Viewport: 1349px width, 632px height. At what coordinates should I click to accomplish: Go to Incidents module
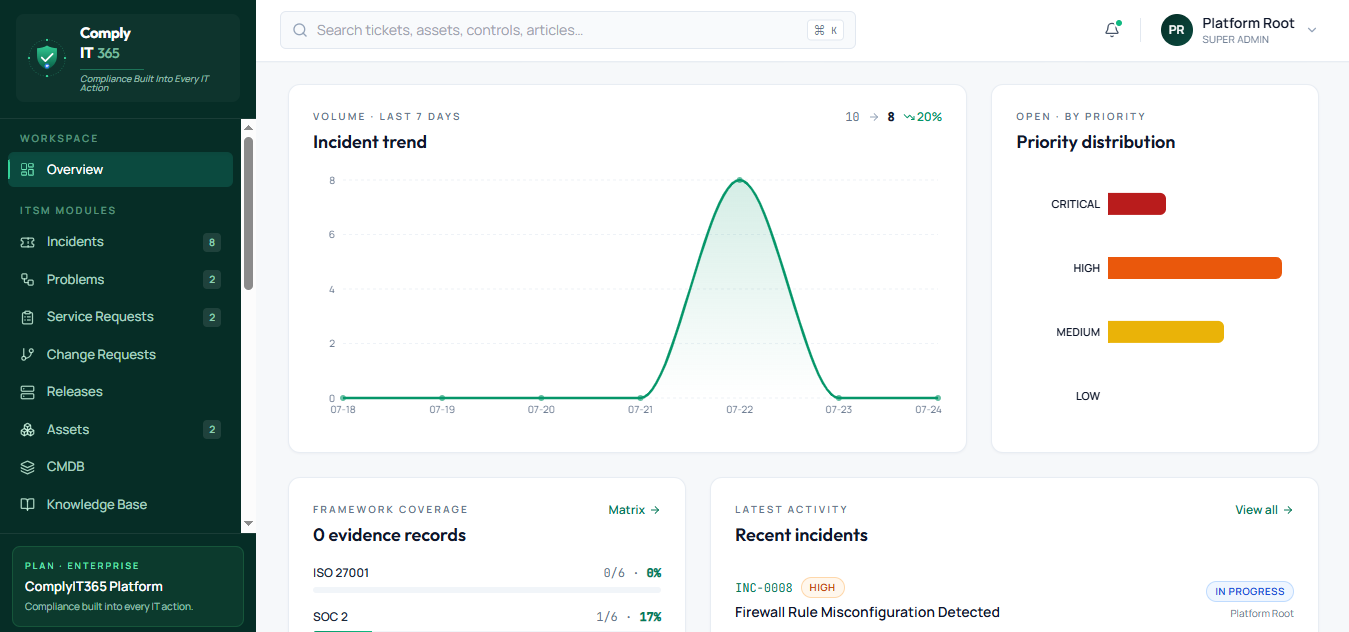(x=120, y=242)
